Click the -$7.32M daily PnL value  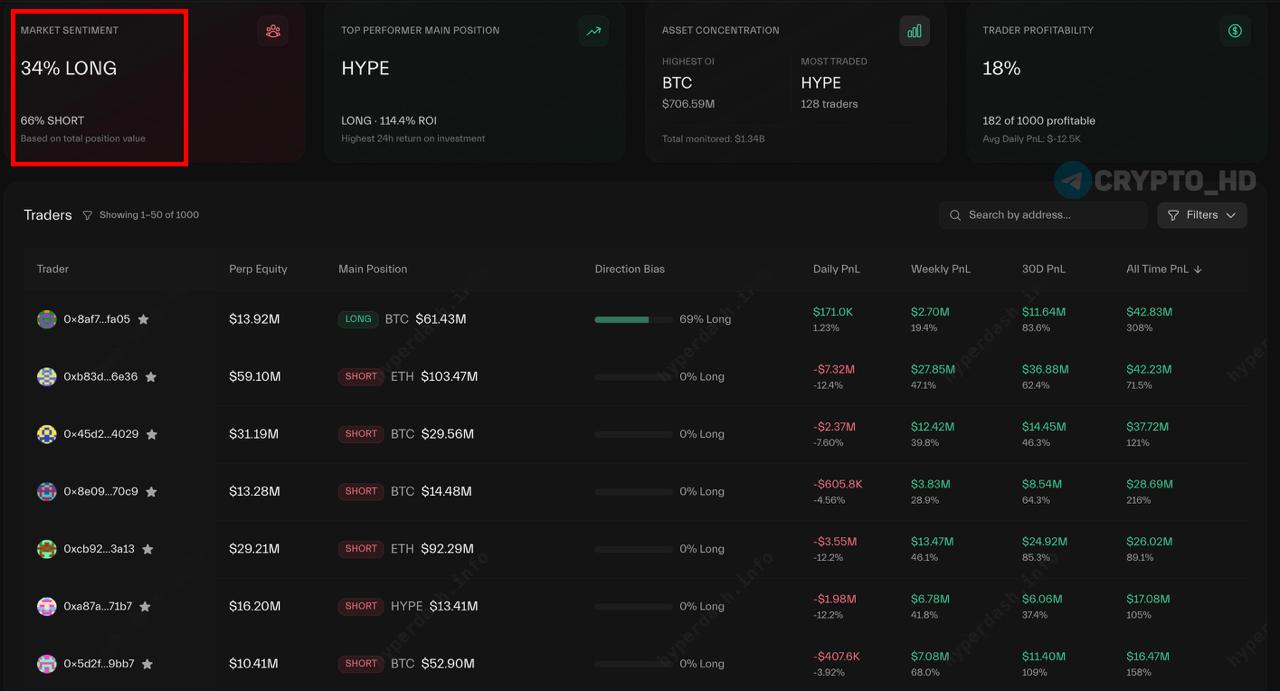pyautogui.click(x=834, y=369)
